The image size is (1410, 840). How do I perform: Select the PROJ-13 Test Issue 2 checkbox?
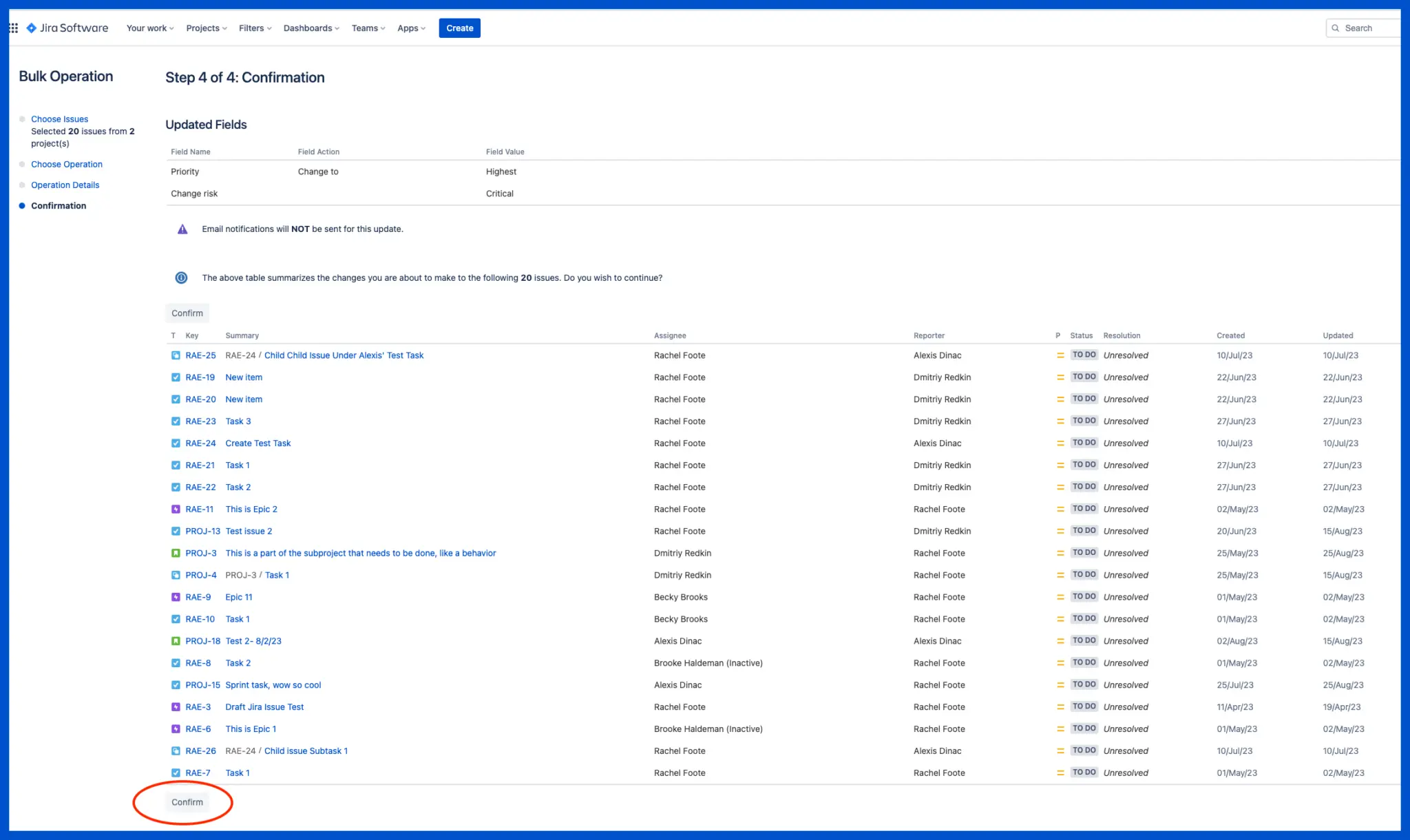click(x=175, y=531)
